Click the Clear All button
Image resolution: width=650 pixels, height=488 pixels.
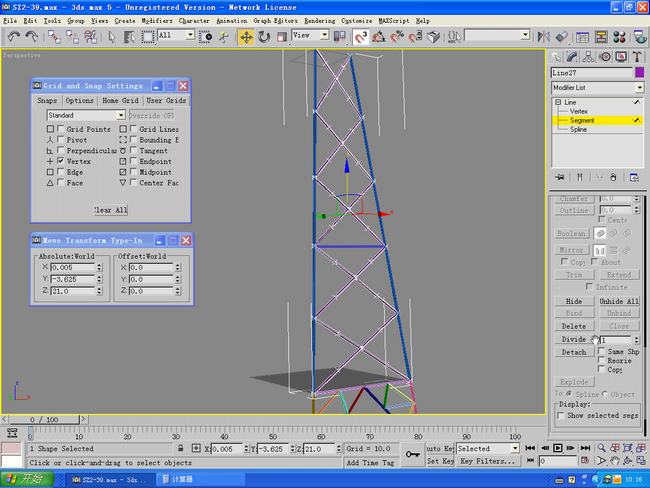(x=110, y=210)
